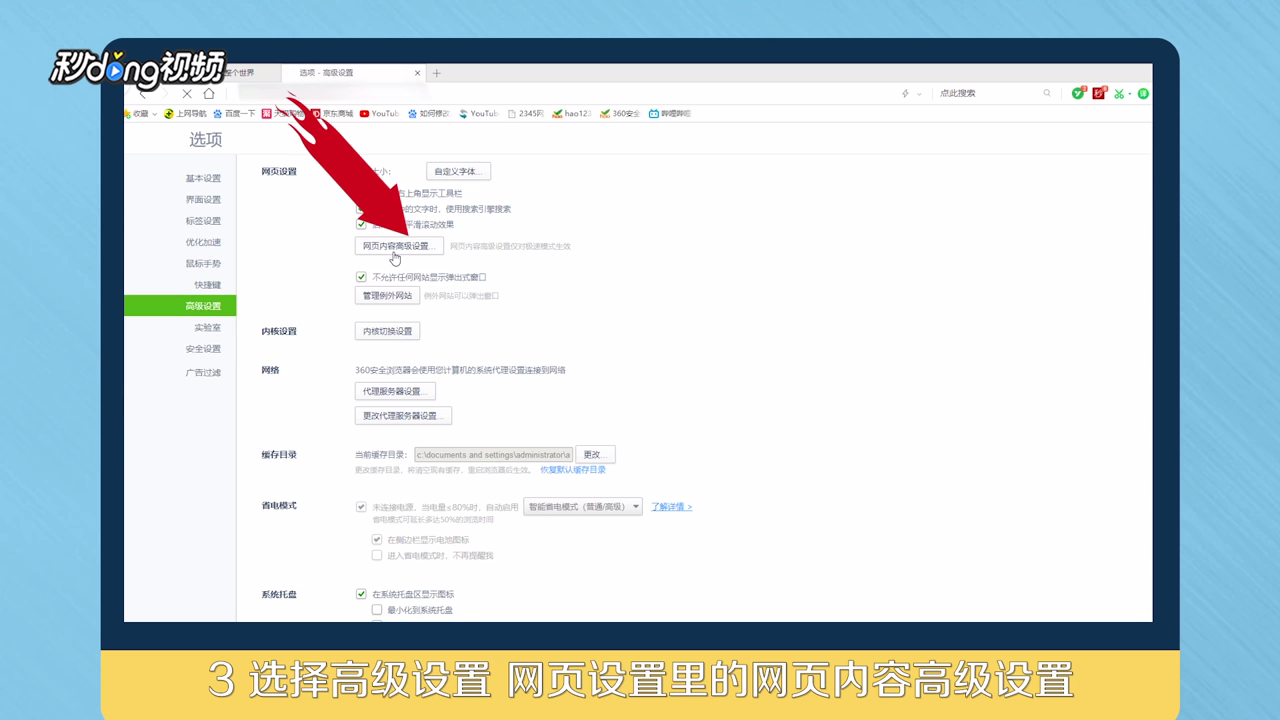This screenshot has width=1280, height=720.
Task: Open the green Y extension icon
Action: pyautogui.click(x=1078, y=93)
